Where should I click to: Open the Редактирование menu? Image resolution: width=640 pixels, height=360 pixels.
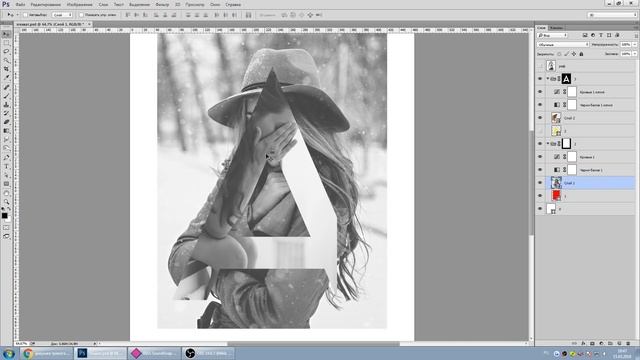click(46, 4)
